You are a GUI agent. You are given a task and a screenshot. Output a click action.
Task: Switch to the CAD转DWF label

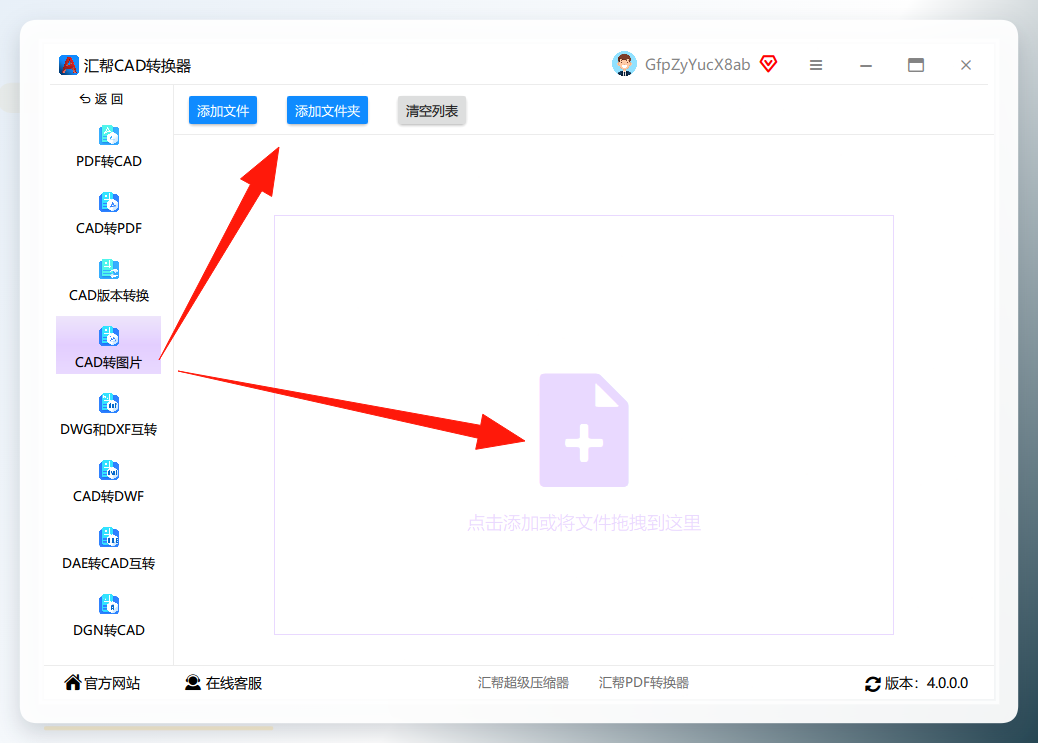(x=109, y=496)
